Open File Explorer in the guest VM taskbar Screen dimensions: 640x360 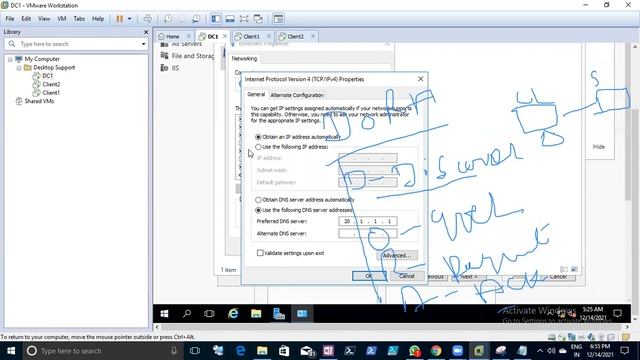point(256,313)
